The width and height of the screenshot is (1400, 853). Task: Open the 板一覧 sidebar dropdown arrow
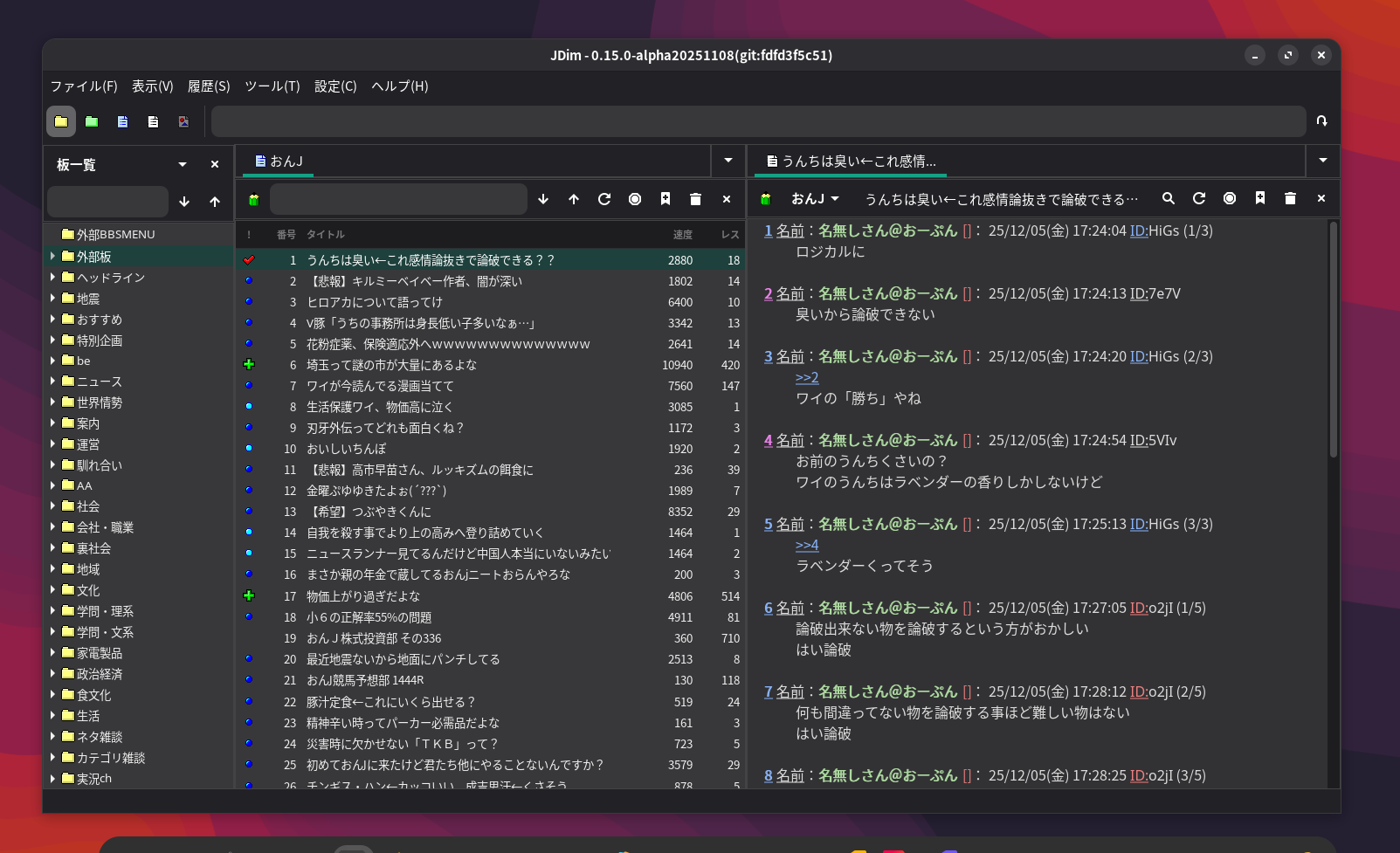183,164
